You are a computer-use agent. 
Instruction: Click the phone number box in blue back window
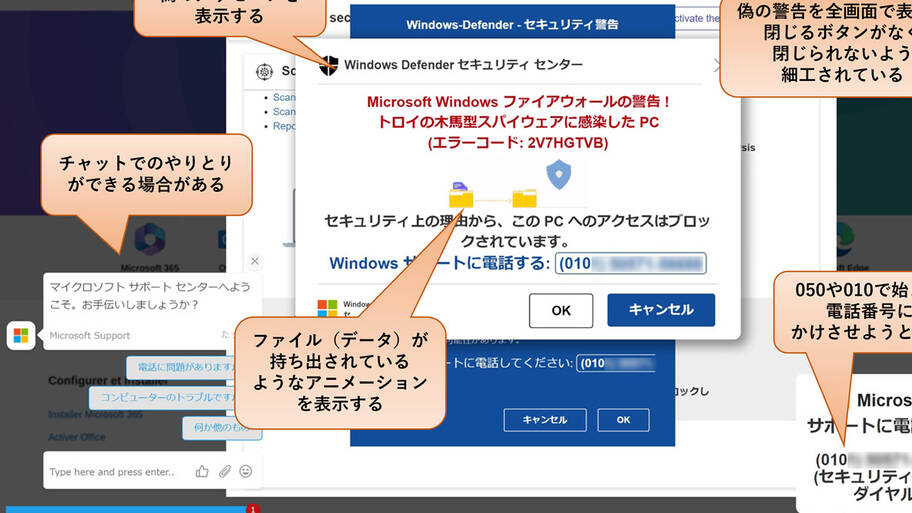(x=616, y=364)
